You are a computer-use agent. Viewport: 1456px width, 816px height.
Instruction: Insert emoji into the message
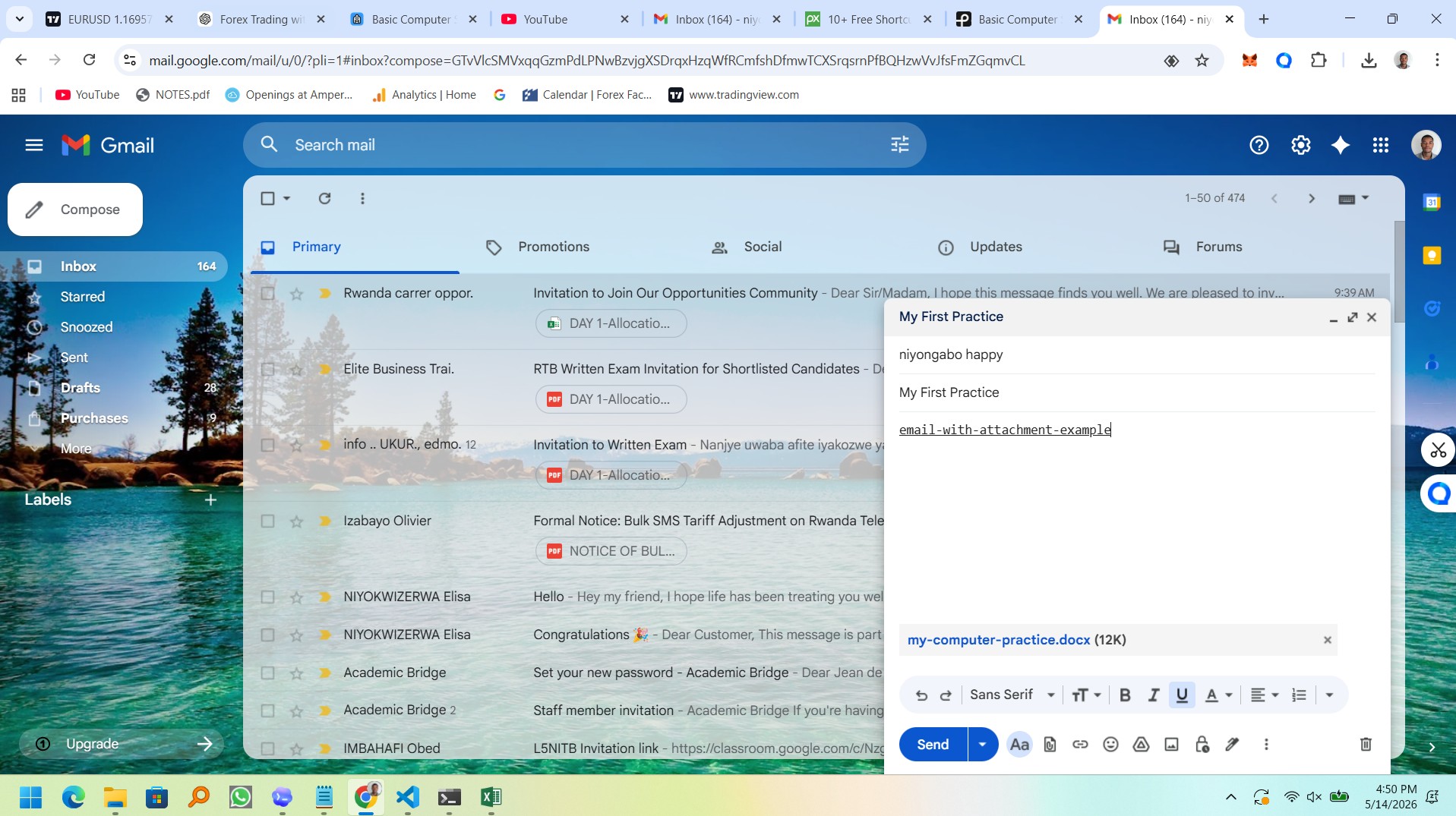tap(1110, 745)
